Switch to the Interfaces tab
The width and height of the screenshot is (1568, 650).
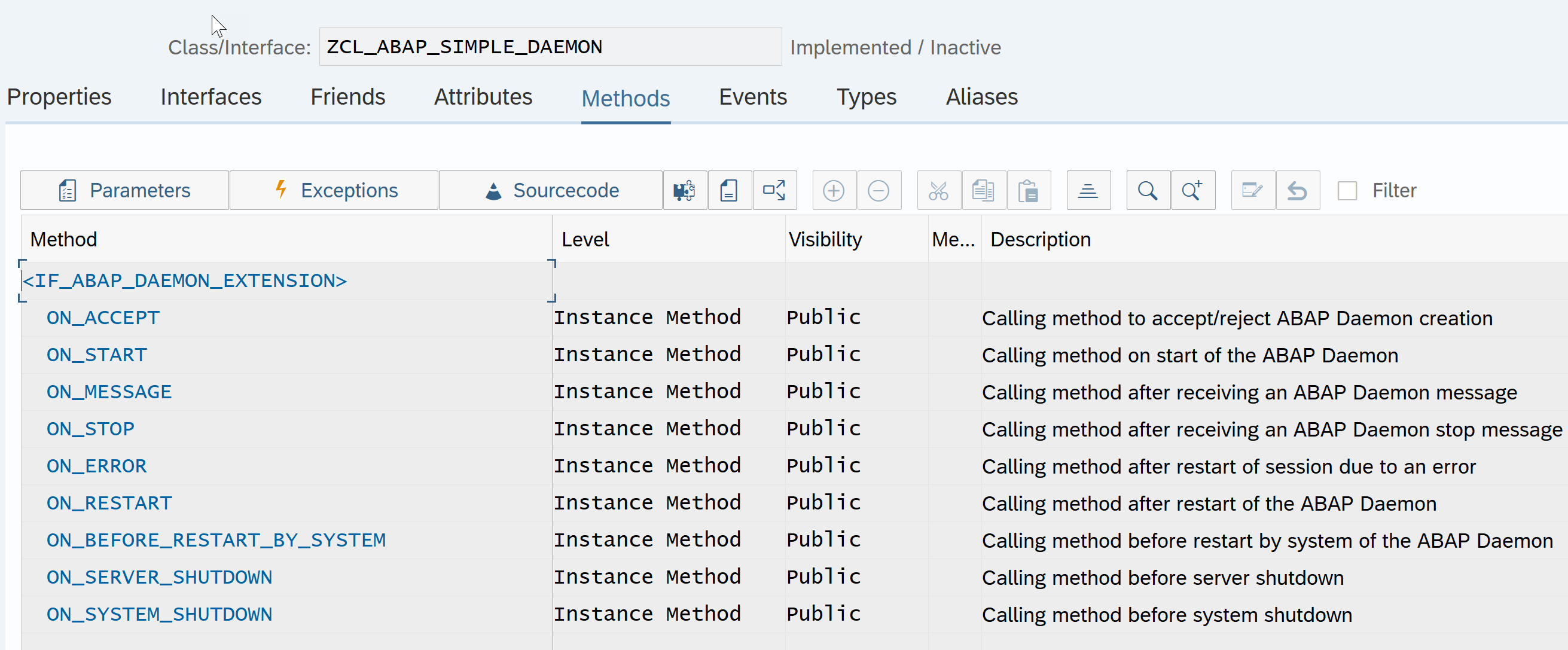[211, 97]
